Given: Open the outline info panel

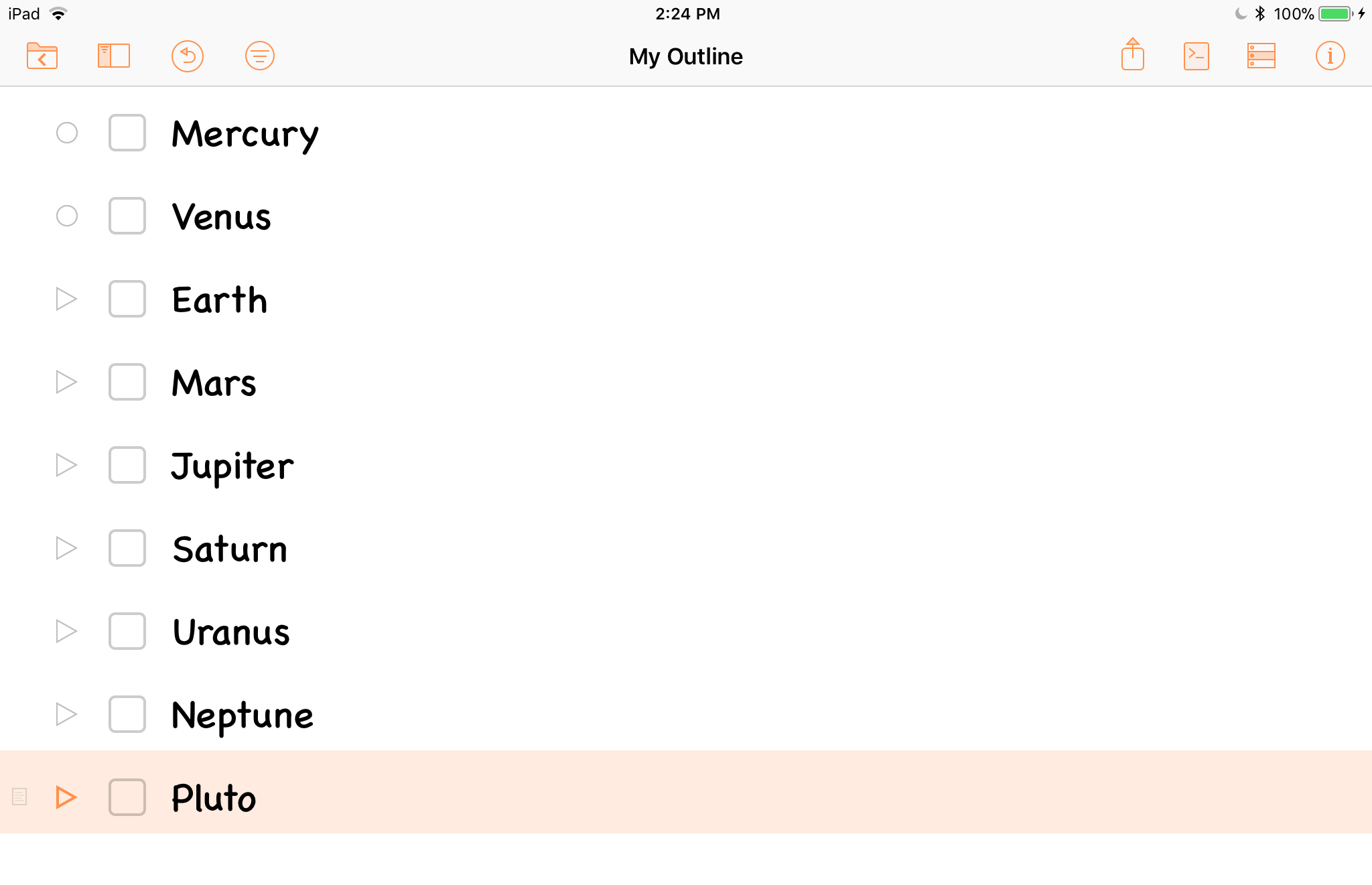Looking at the screenshot, I should coord(1332,55).
